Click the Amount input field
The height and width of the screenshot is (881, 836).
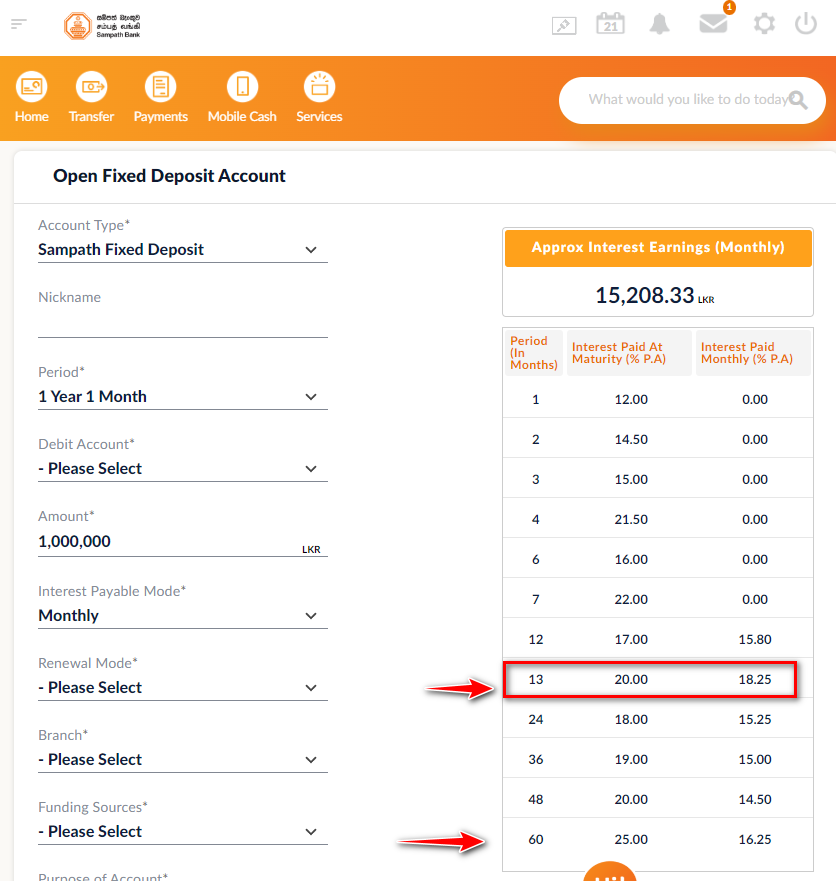point(183,542)
